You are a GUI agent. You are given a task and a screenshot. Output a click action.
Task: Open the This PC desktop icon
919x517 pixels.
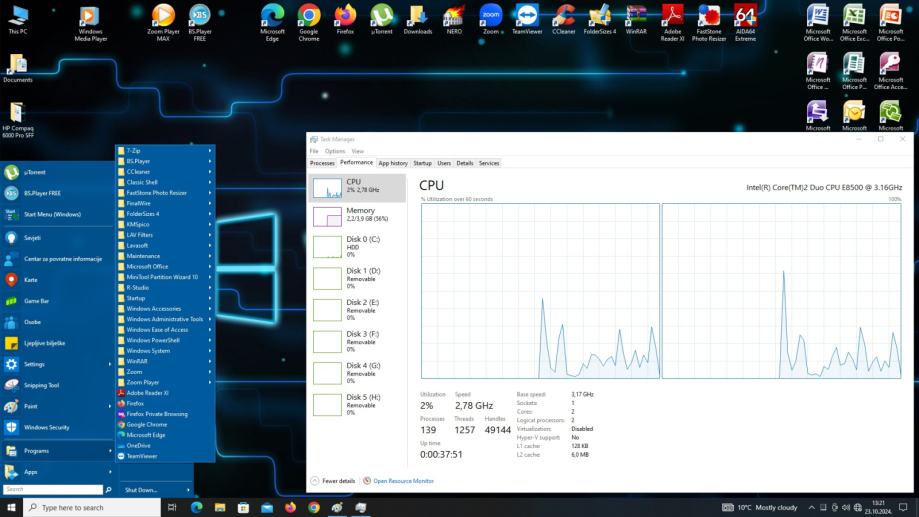pos(18,20)
